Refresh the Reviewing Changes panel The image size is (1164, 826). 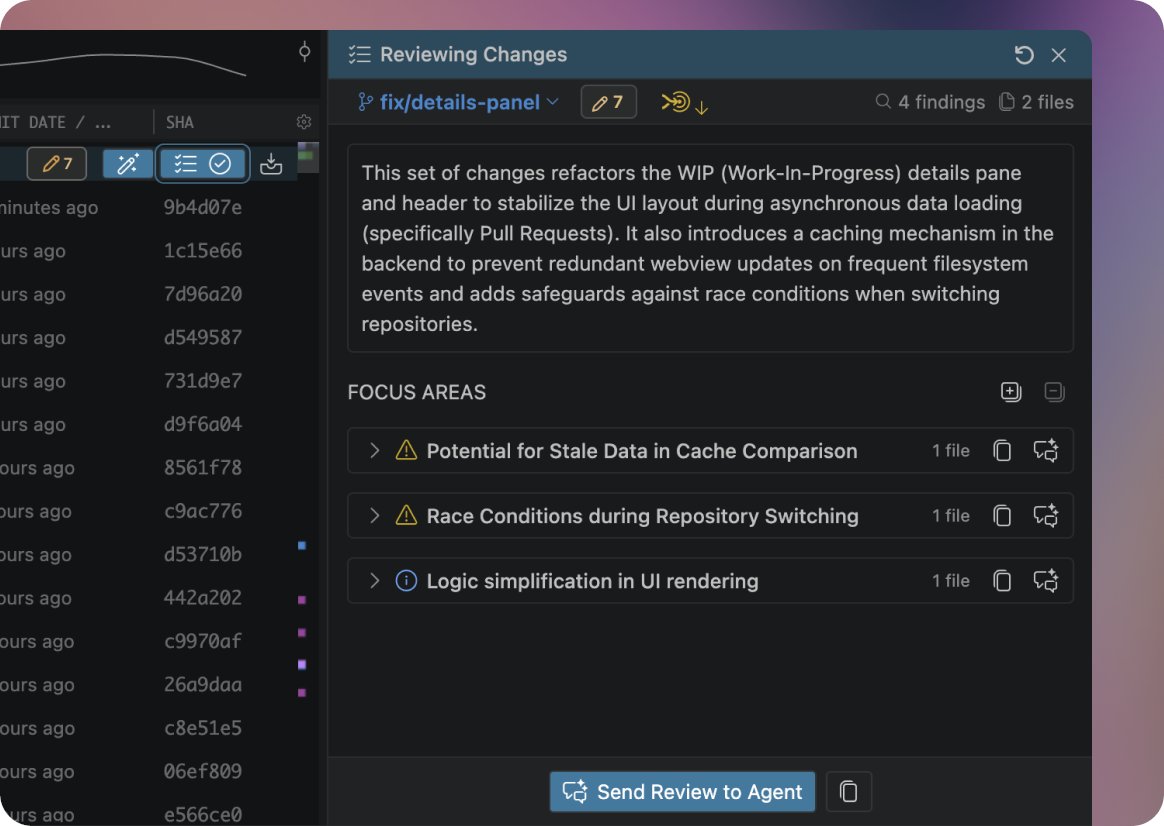[x=1024, y=55]
